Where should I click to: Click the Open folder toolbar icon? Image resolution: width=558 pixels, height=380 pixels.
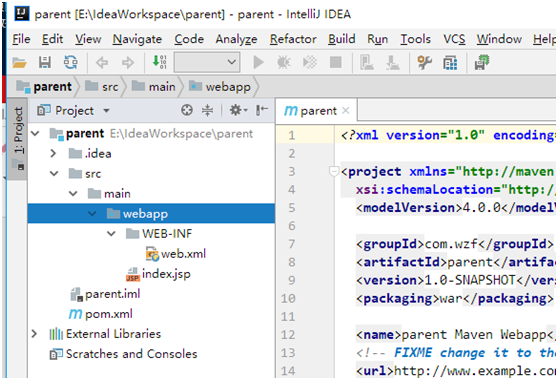[19, 63]
